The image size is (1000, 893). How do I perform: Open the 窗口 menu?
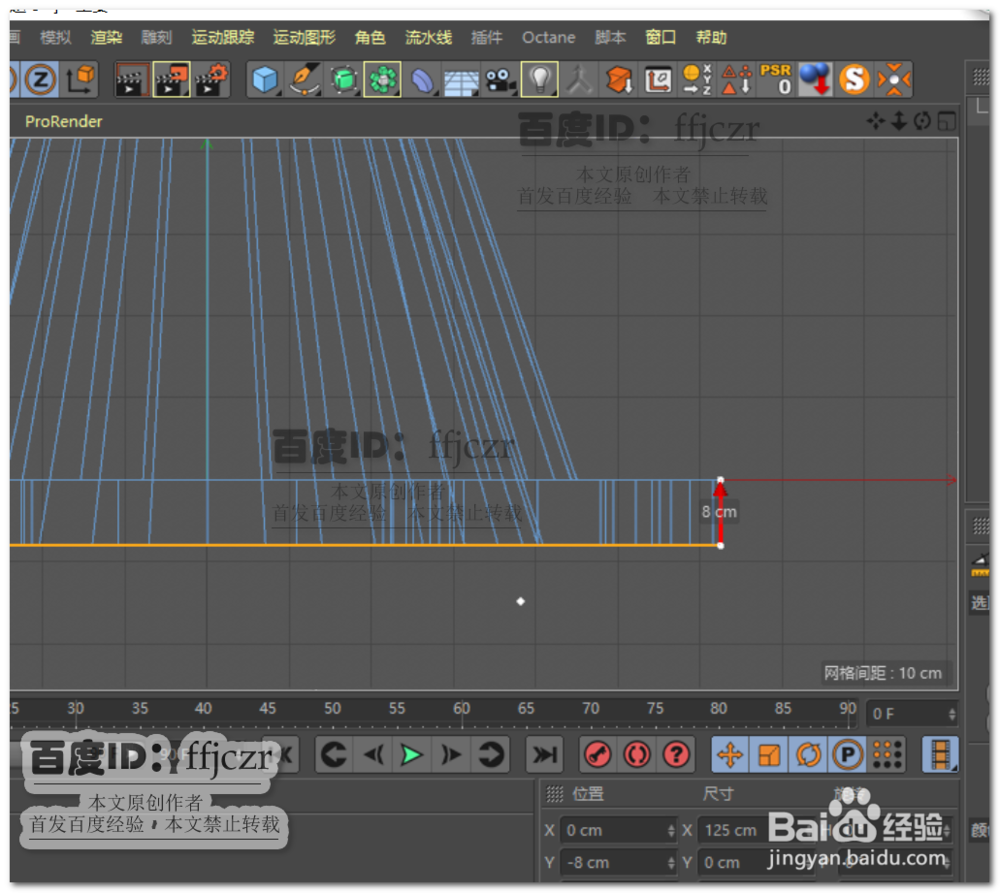(661, 37)
